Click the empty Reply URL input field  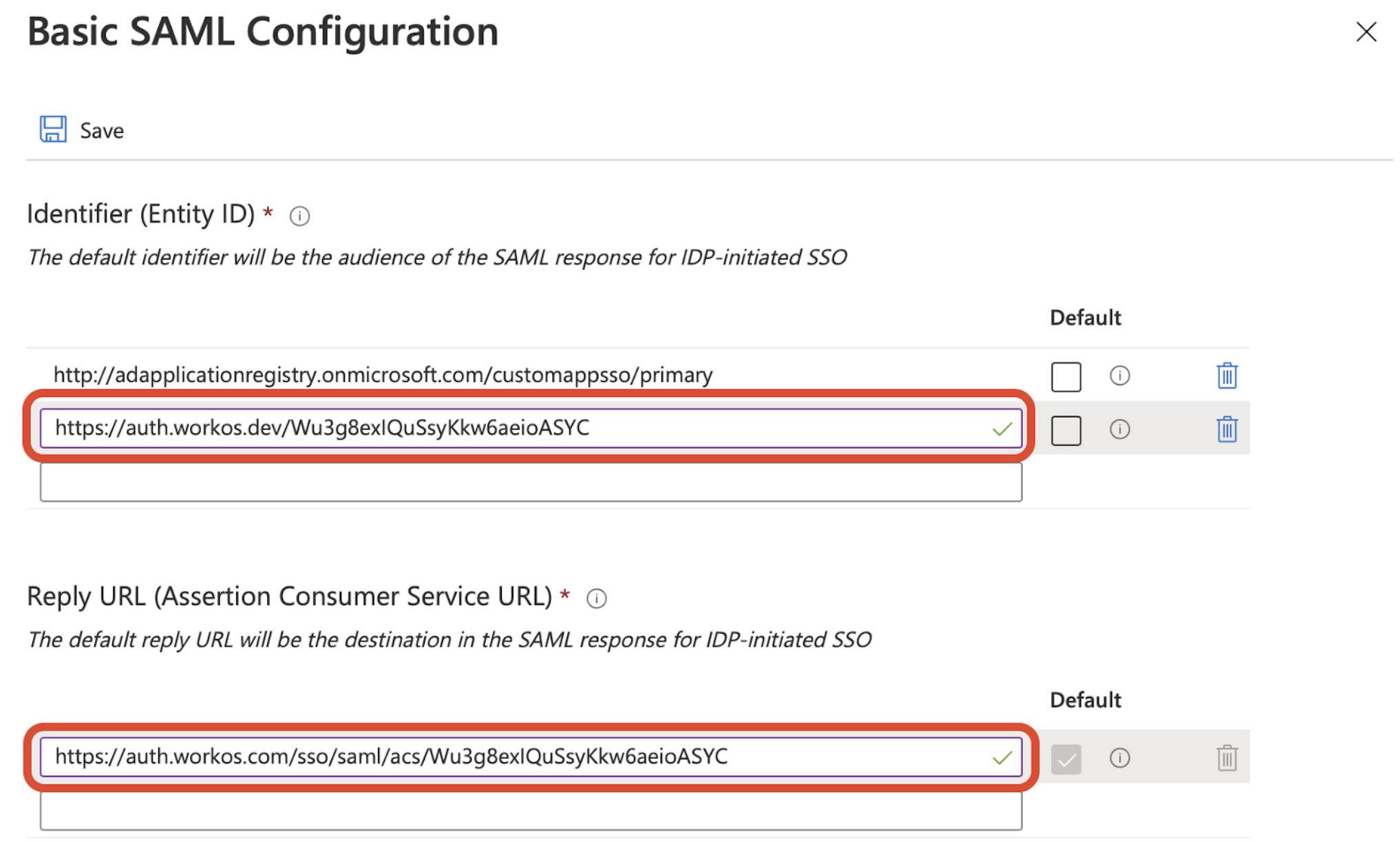(x=531, y=811)
